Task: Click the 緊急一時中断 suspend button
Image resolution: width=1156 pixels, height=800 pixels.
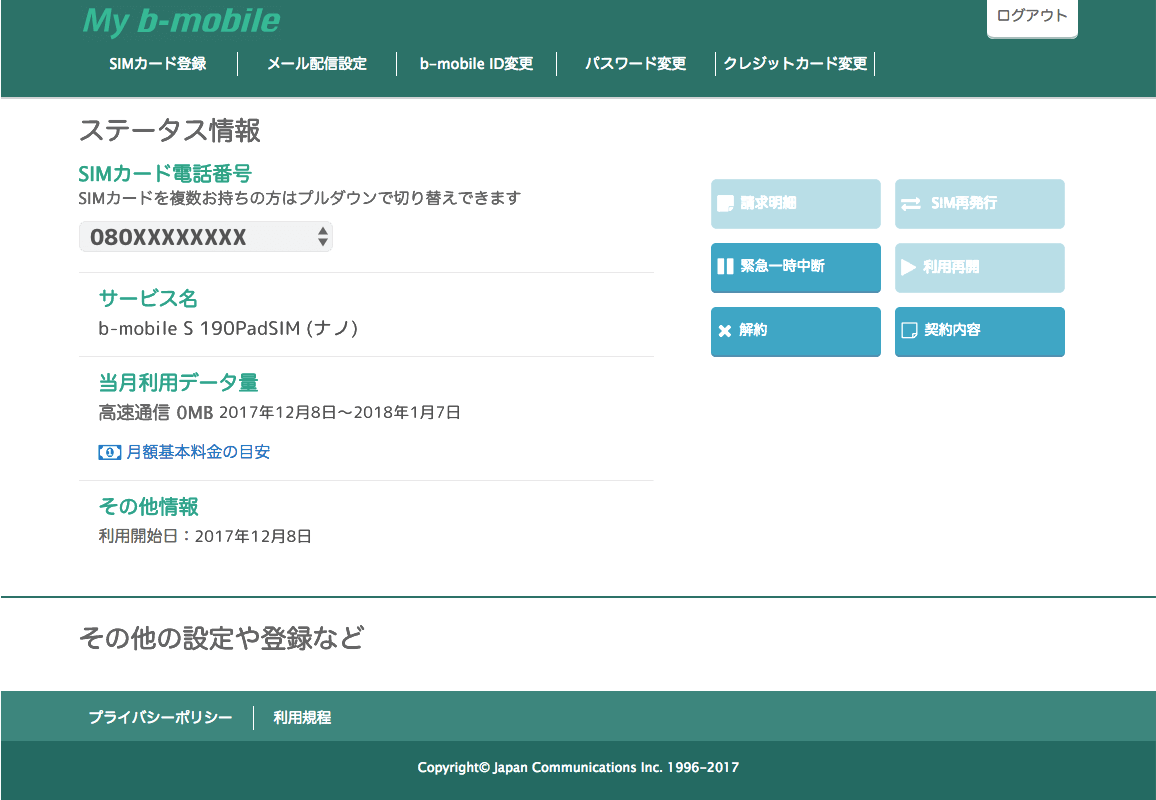Action: click(x=795, y=267)
